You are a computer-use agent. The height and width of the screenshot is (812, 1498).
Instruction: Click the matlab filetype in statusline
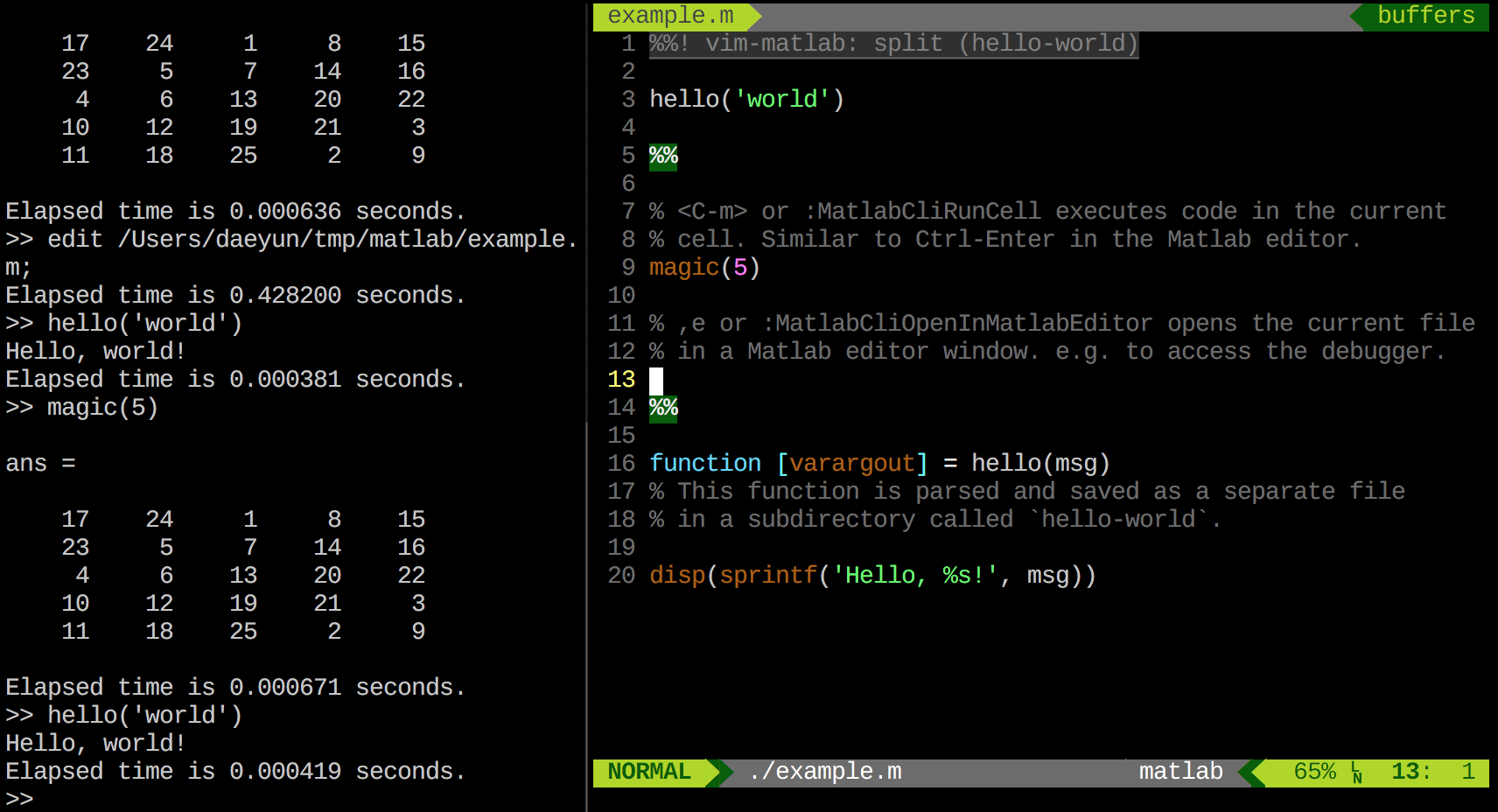pos(1180,772)
